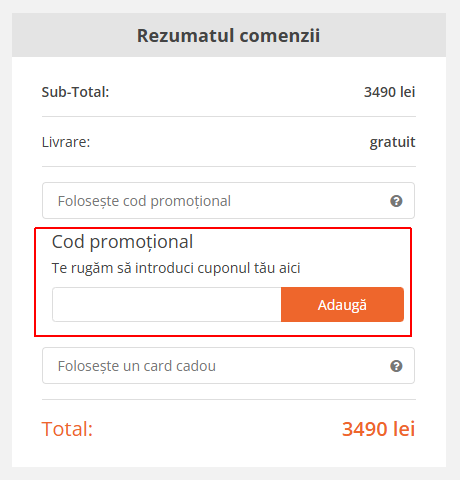Click the Sub-Total label

point(75,92)
